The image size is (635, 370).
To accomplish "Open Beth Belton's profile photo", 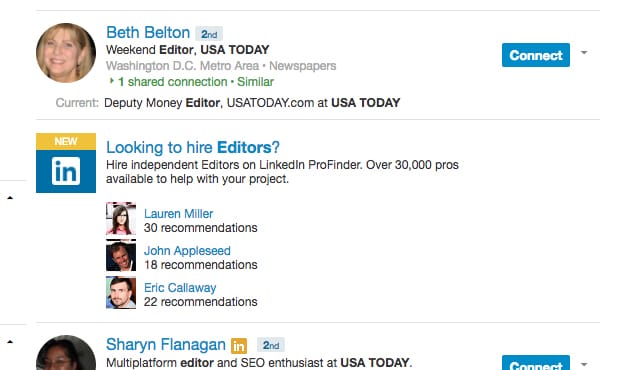I will point(66,53).
